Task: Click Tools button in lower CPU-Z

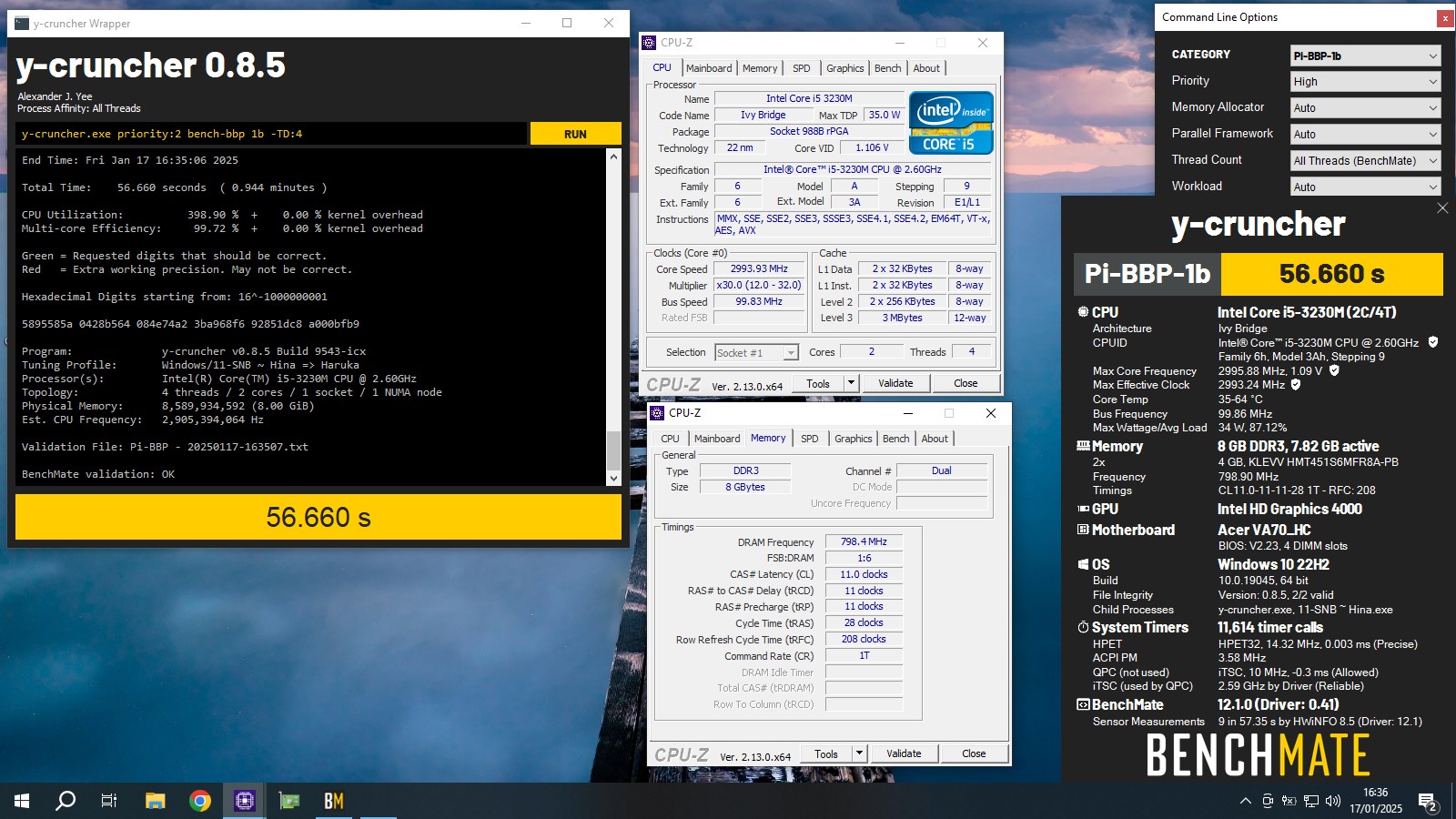Action: tap(826, 753)
